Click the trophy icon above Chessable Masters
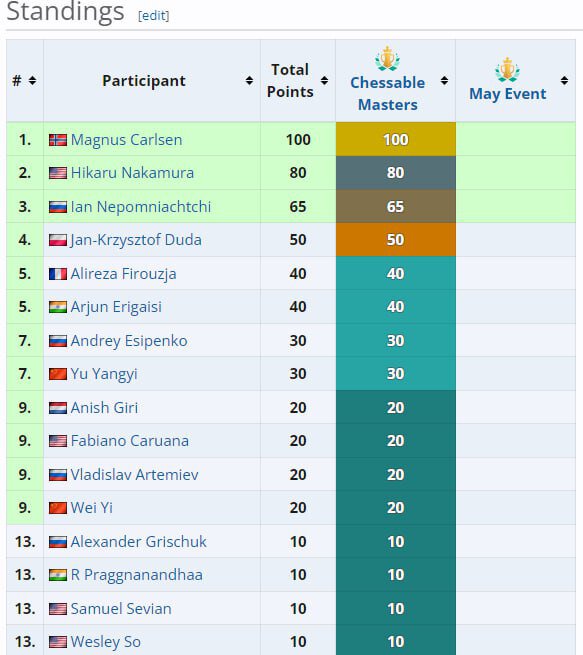Viewport: 583px width, 655px height. (387, 58)
